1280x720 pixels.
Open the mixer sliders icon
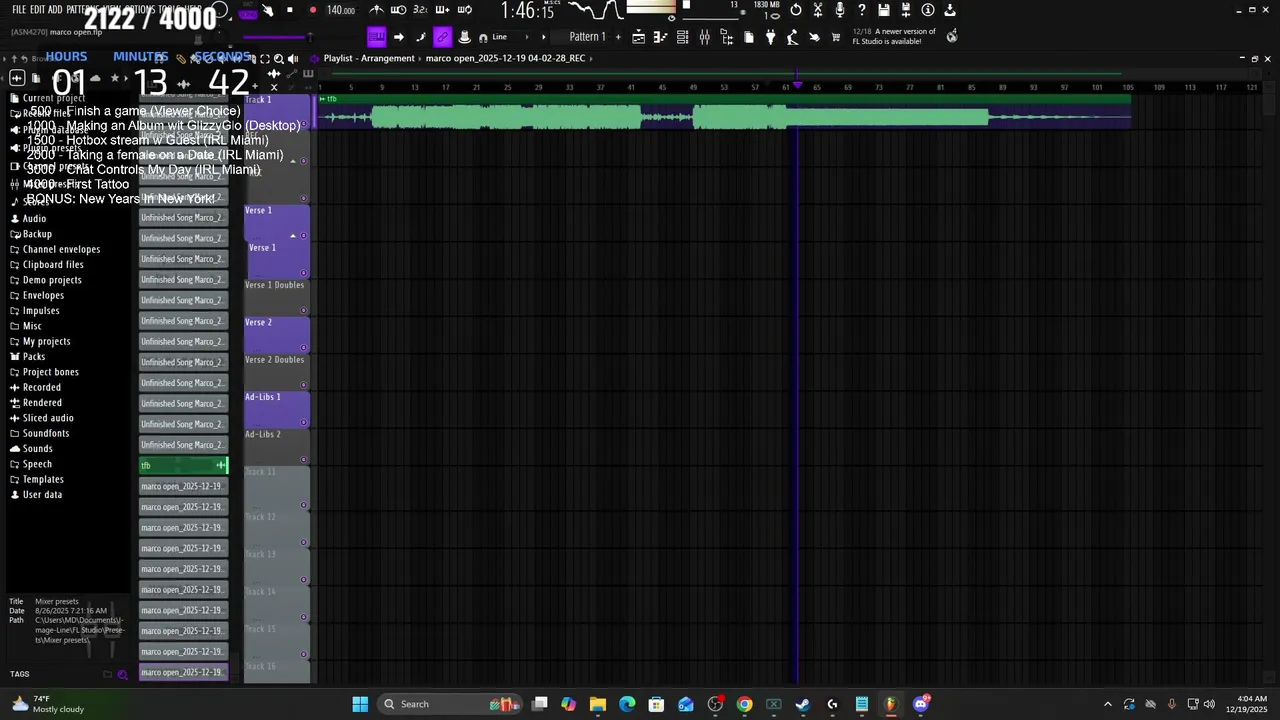point(705,37)
